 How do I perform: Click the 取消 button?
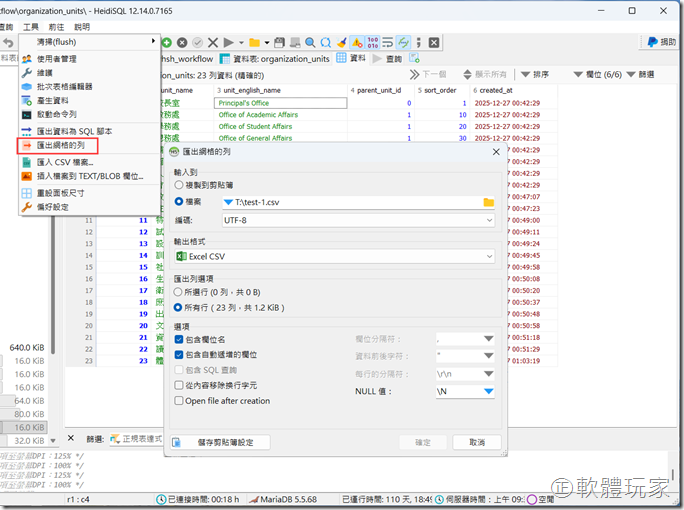coord(477,442)
